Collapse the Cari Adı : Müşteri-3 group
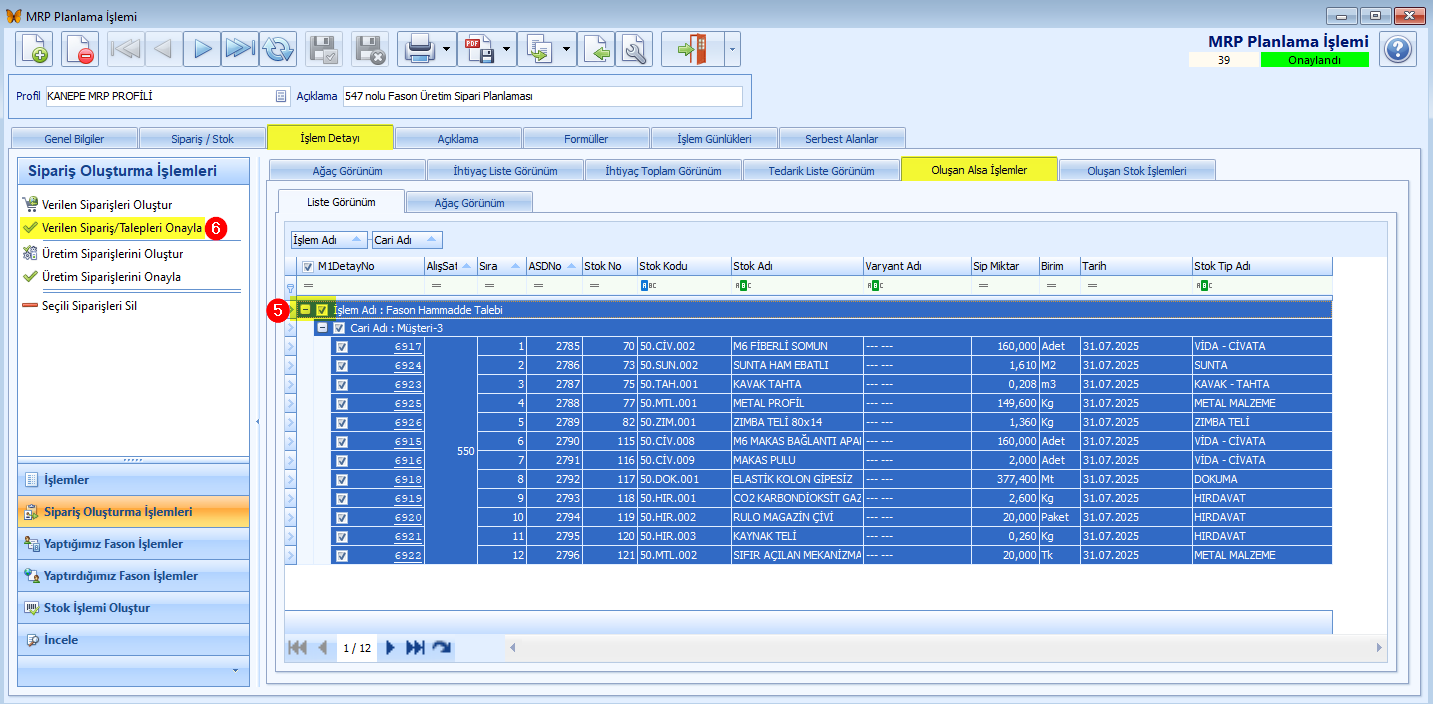The height and width of the screenshot is (704, 1433). [x=322, y=328]
